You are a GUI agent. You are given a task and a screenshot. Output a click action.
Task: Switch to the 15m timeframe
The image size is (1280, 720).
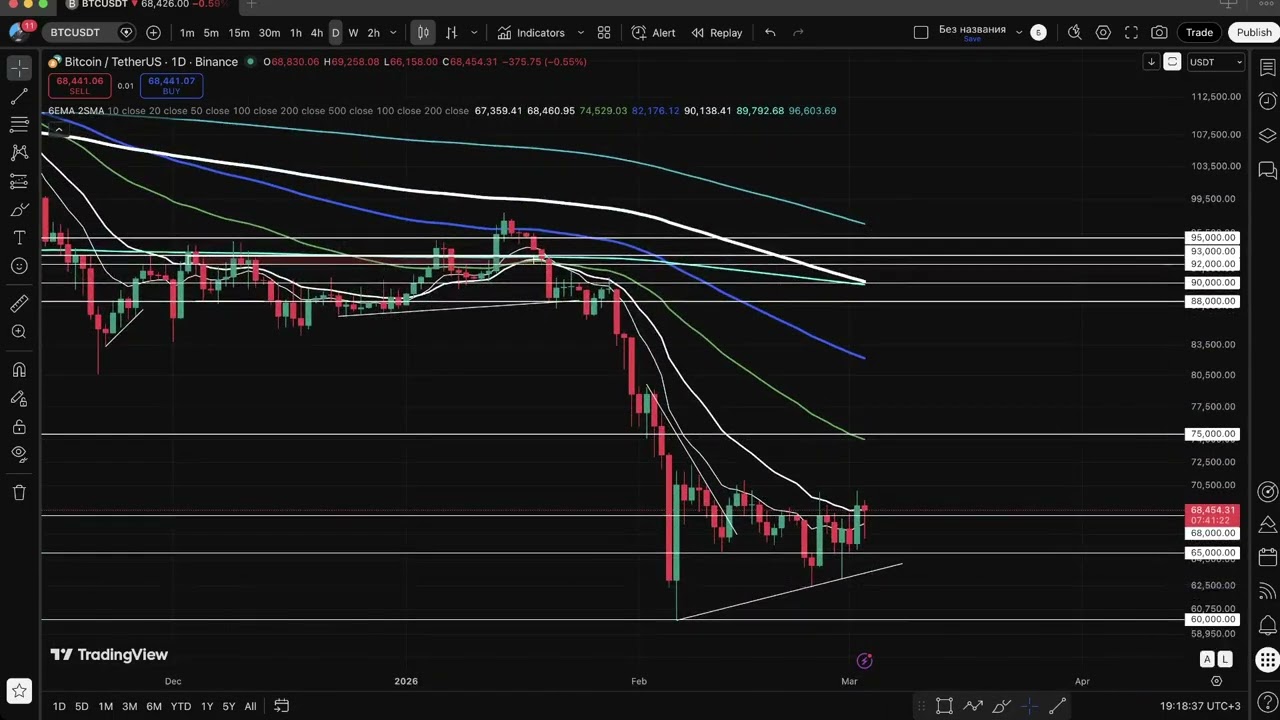[239, 33]
